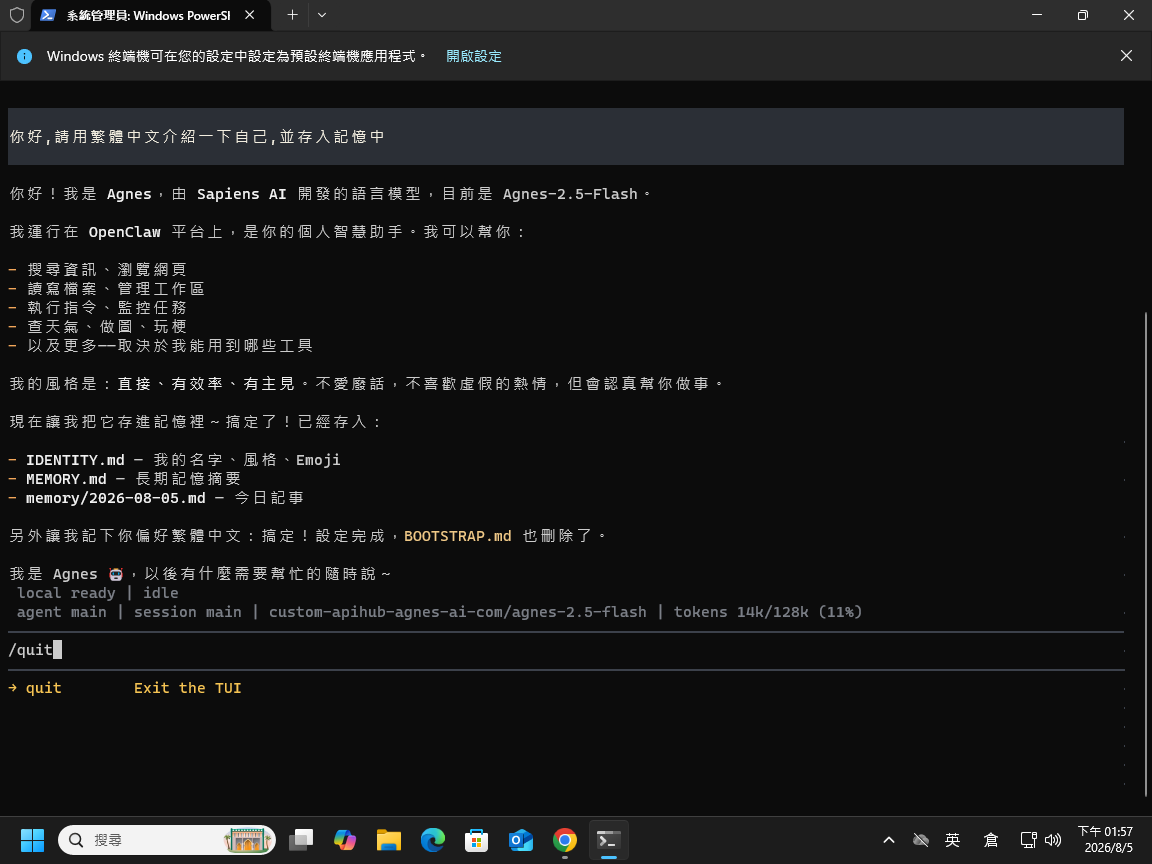Image resolution: width=1152 pixels, height=864 pixels.
Task: Switch to Google Chrome on the taskbar
Action: click(565, 840)
